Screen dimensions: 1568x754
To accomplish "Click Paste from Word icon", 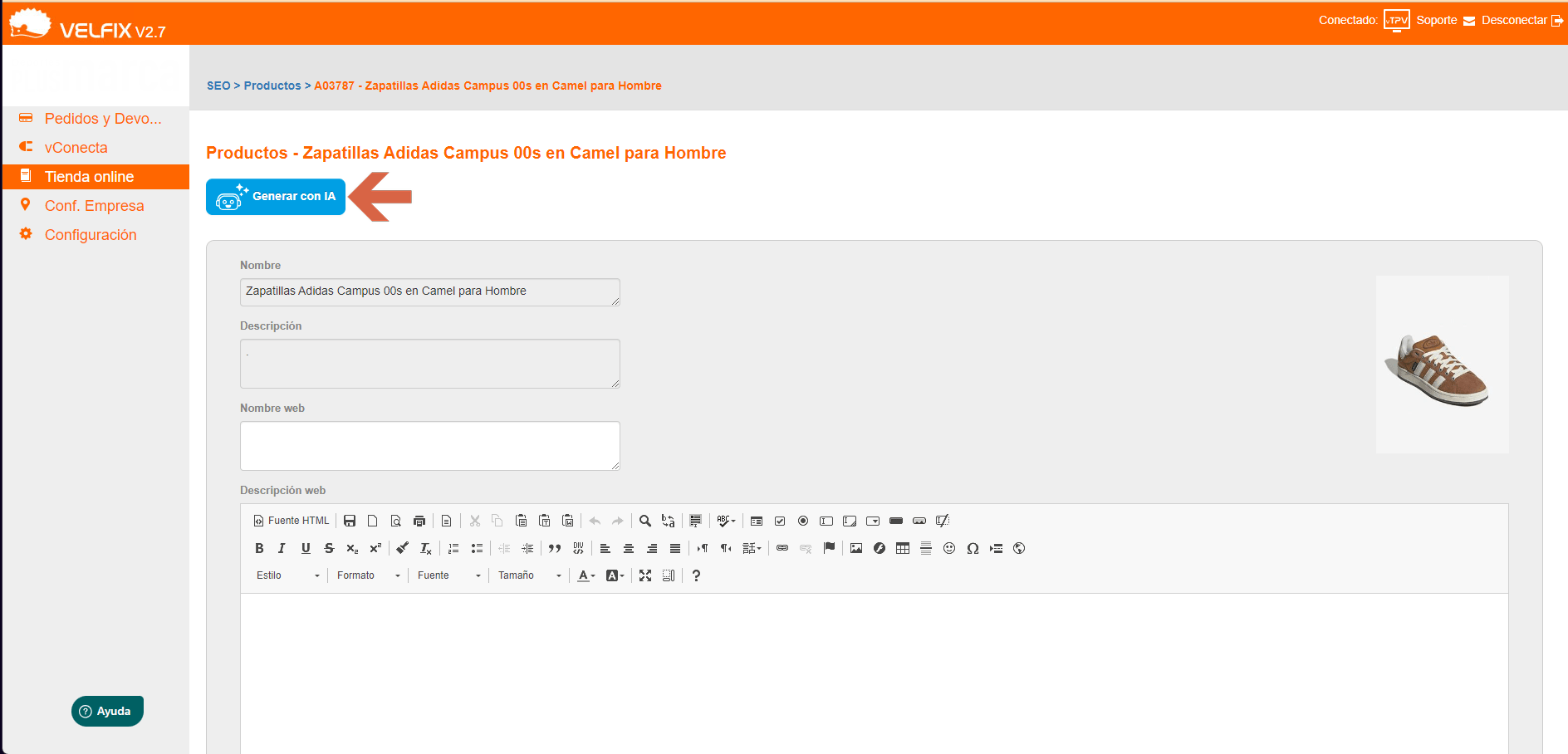I will [x=568, y=521].
